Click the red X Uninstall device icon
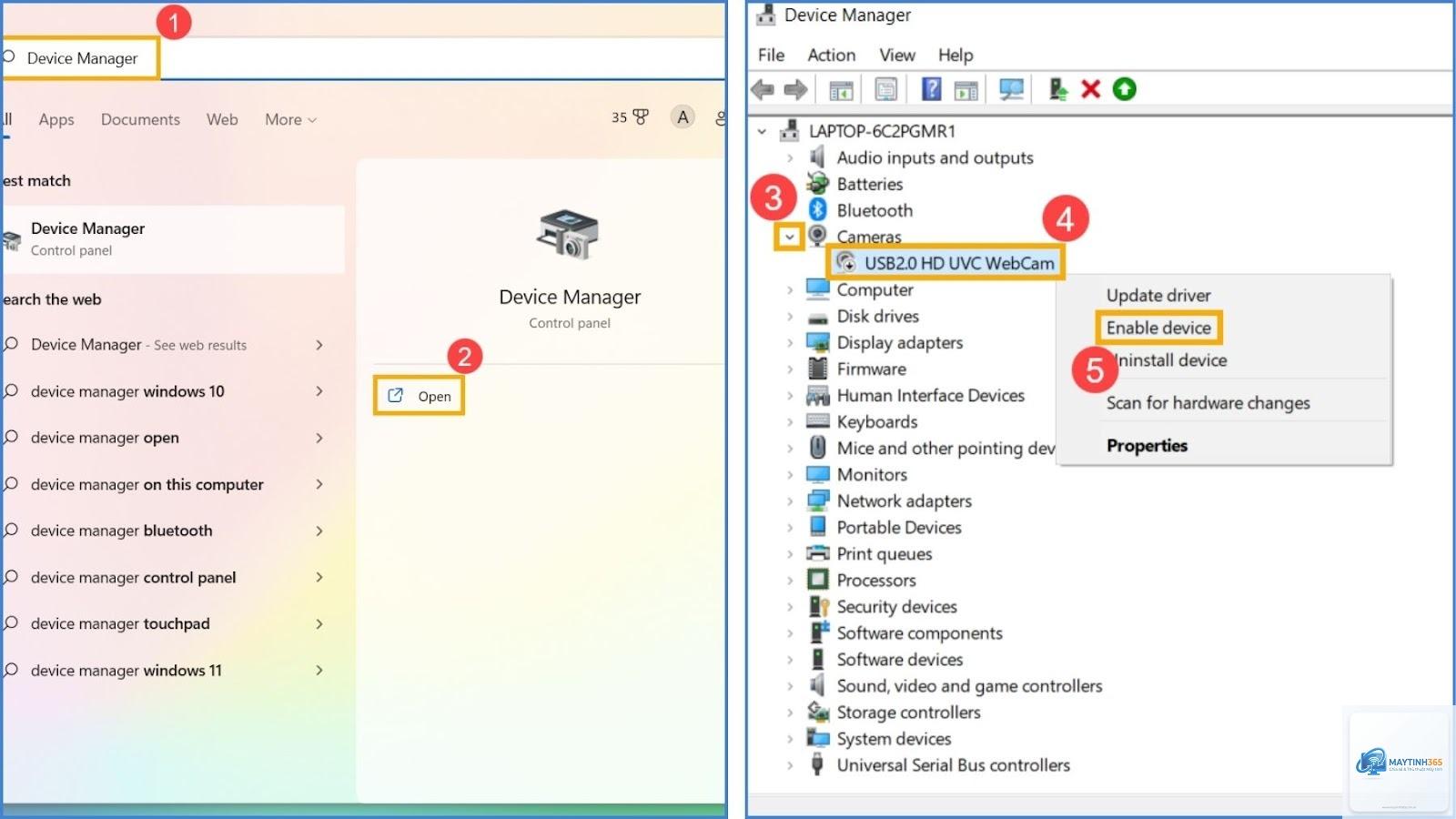The height and width of the screenshot is (819, 1456). coord(1090,89)
